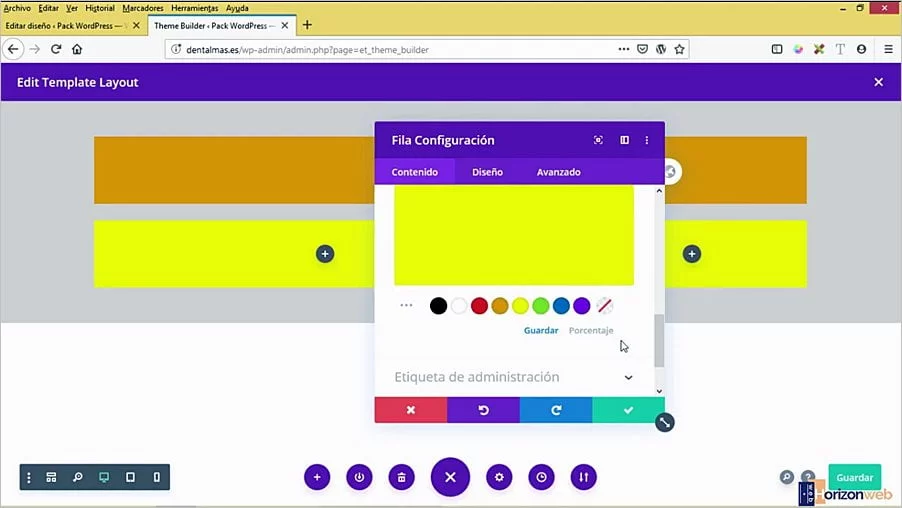Open the Firefox hamburger menu
This screenshot has width=902, height=508.
click(888, 49)
